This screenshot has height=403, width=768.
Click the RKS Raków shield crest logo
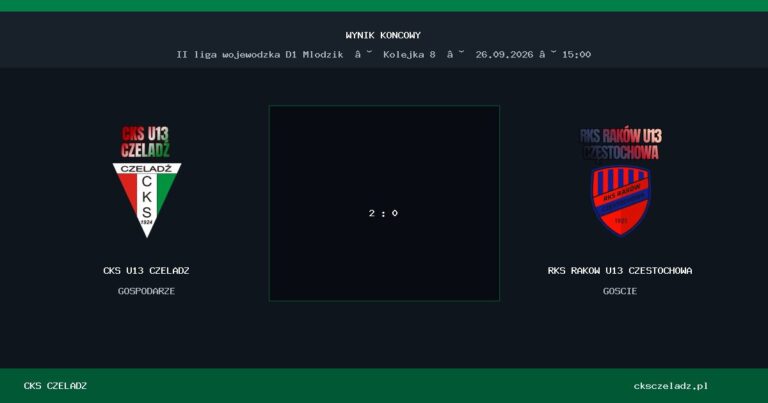coord(621,201)
